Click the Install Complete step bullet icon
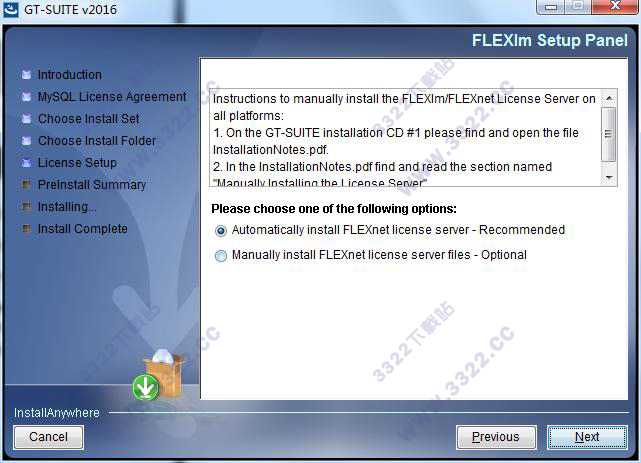The height and width of the screenshot is (463, 641). tap(26, 228)
